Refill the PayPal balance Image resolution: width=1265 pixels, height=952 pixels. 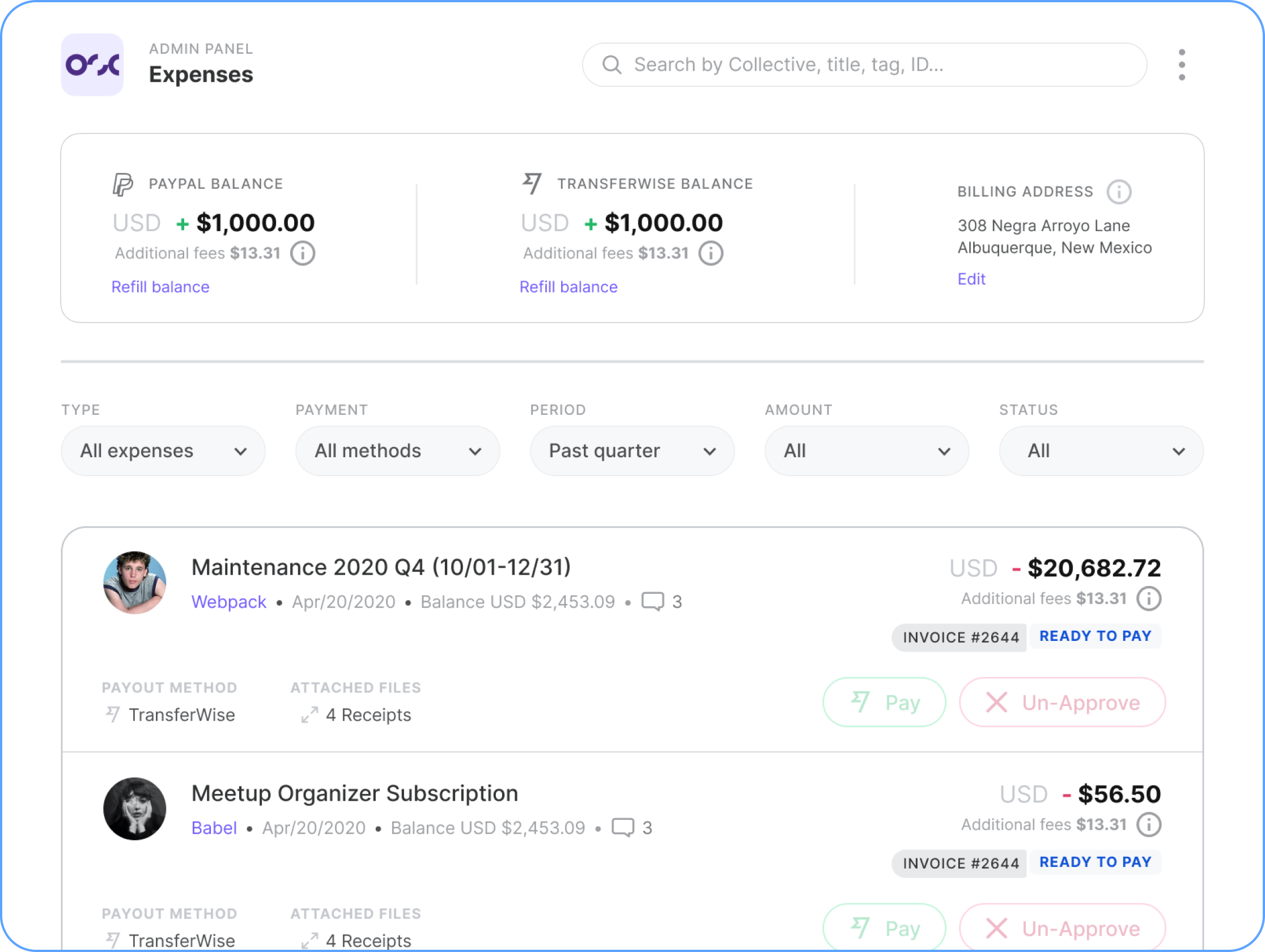pos(160,287)
